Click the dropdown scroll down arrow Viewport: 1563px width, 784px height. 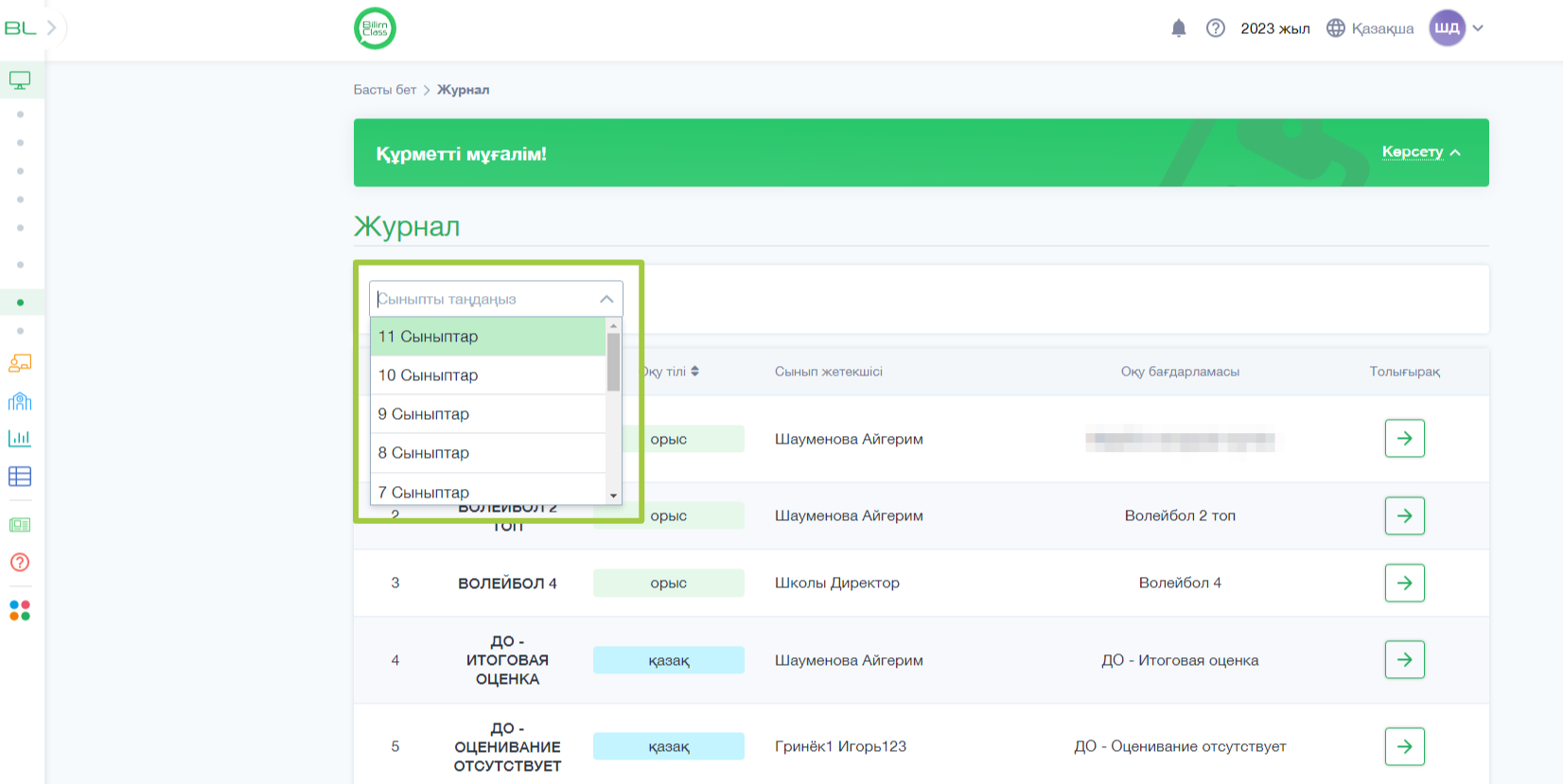(x=613, y=497)
